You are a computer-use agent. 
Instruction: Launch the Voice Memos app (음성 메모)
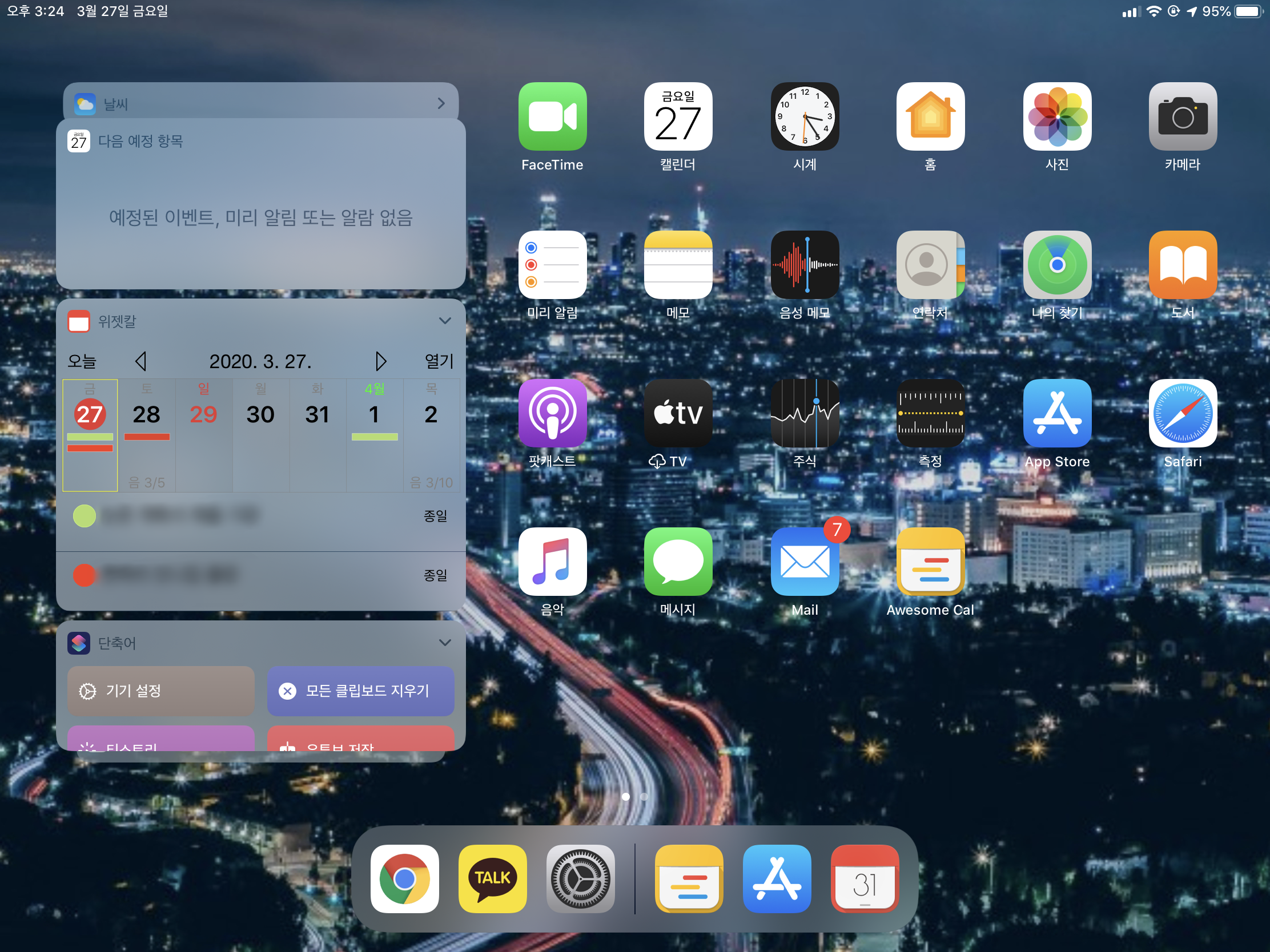tap(804, 265)
